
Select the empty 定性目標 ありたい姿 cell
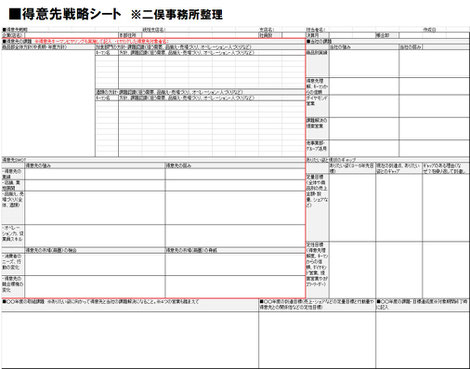click(352, 269)
